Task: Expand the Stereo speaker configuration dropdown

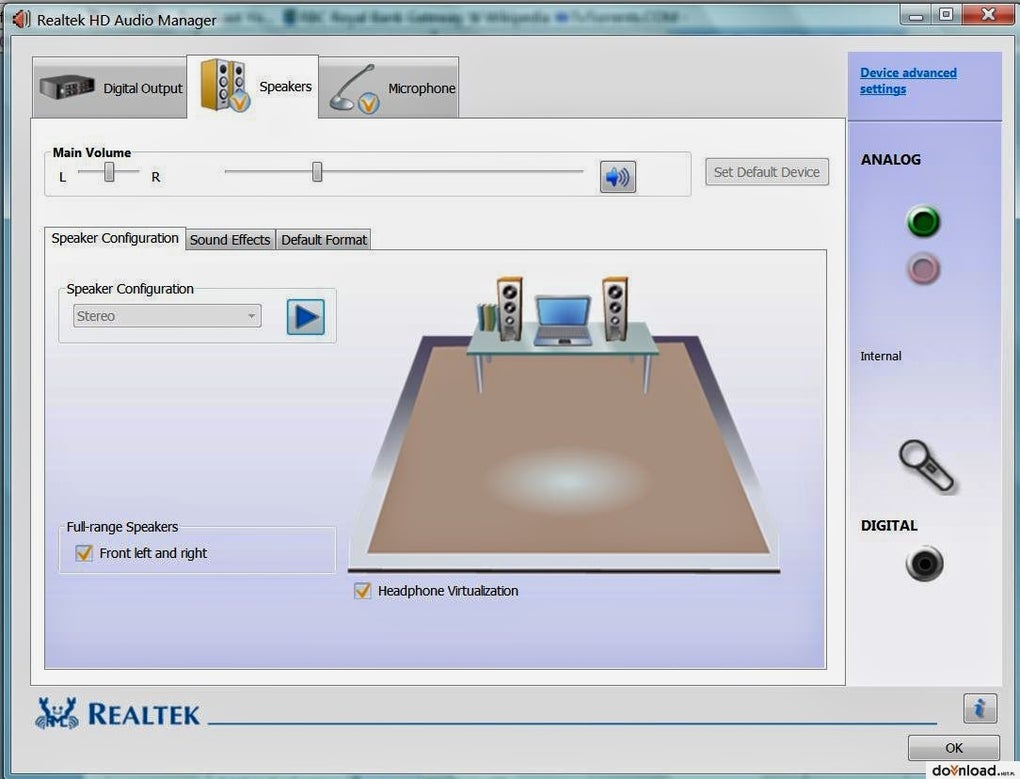Action: [x=167, y=316]
